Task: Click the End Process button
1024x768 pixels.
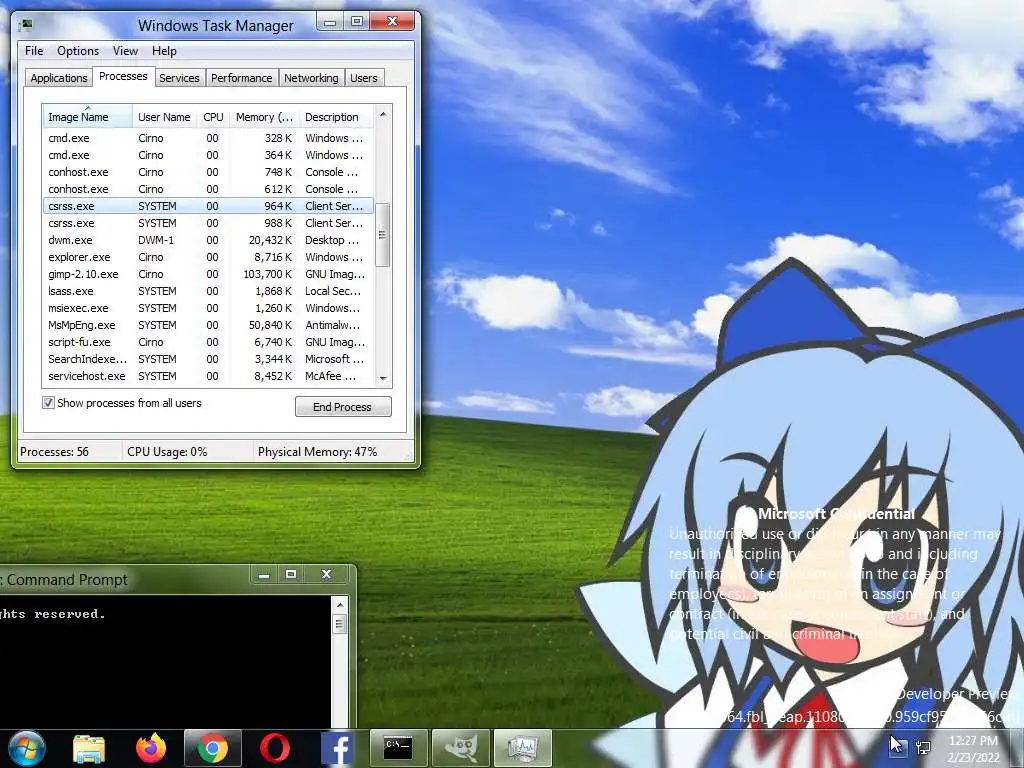Action: pyautogui.click(x=343, y=407)
